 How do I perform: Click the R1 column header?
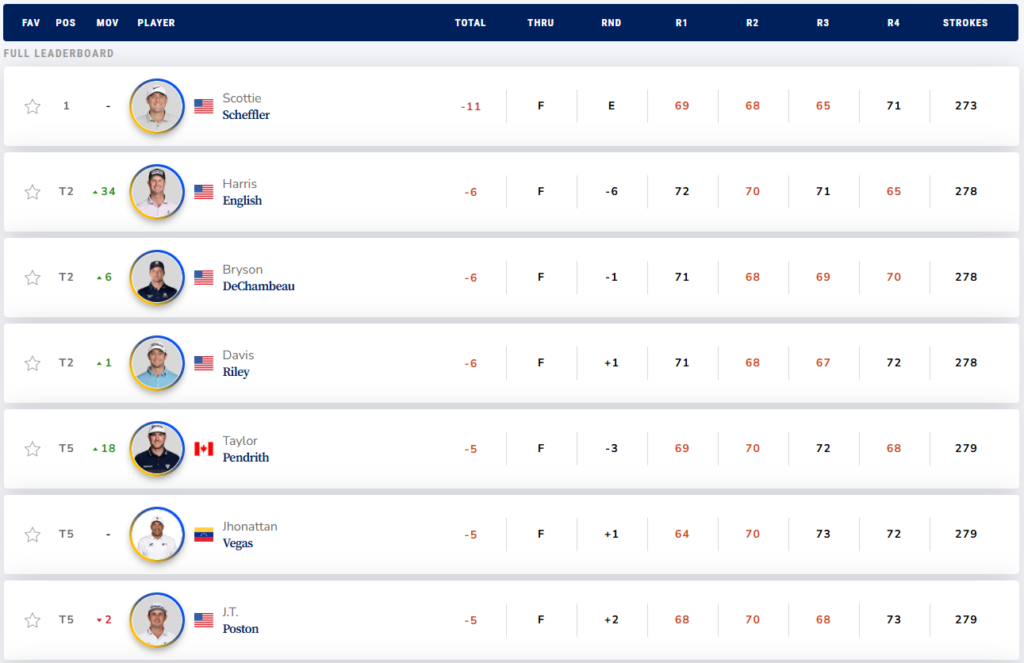point(682,23)
